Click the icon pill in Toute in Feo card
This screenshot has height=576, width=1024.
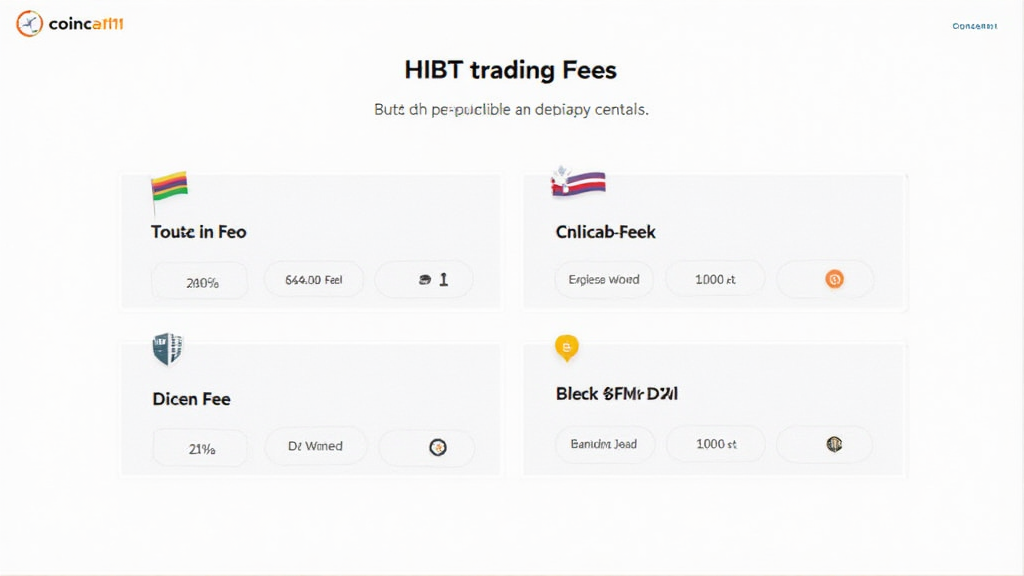coord(424,280)
